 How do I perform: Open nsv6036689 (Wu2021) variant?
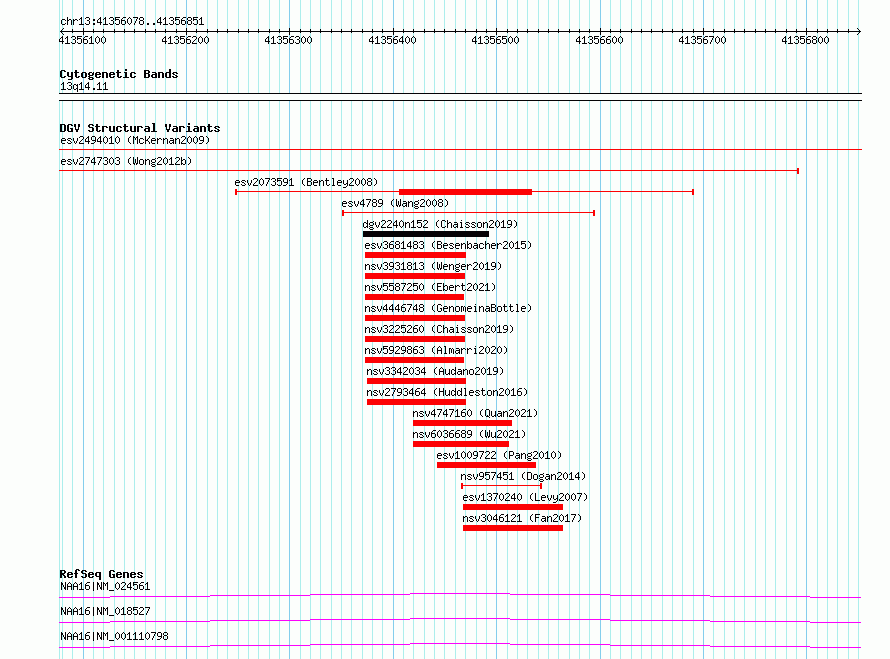click(469, 434)
